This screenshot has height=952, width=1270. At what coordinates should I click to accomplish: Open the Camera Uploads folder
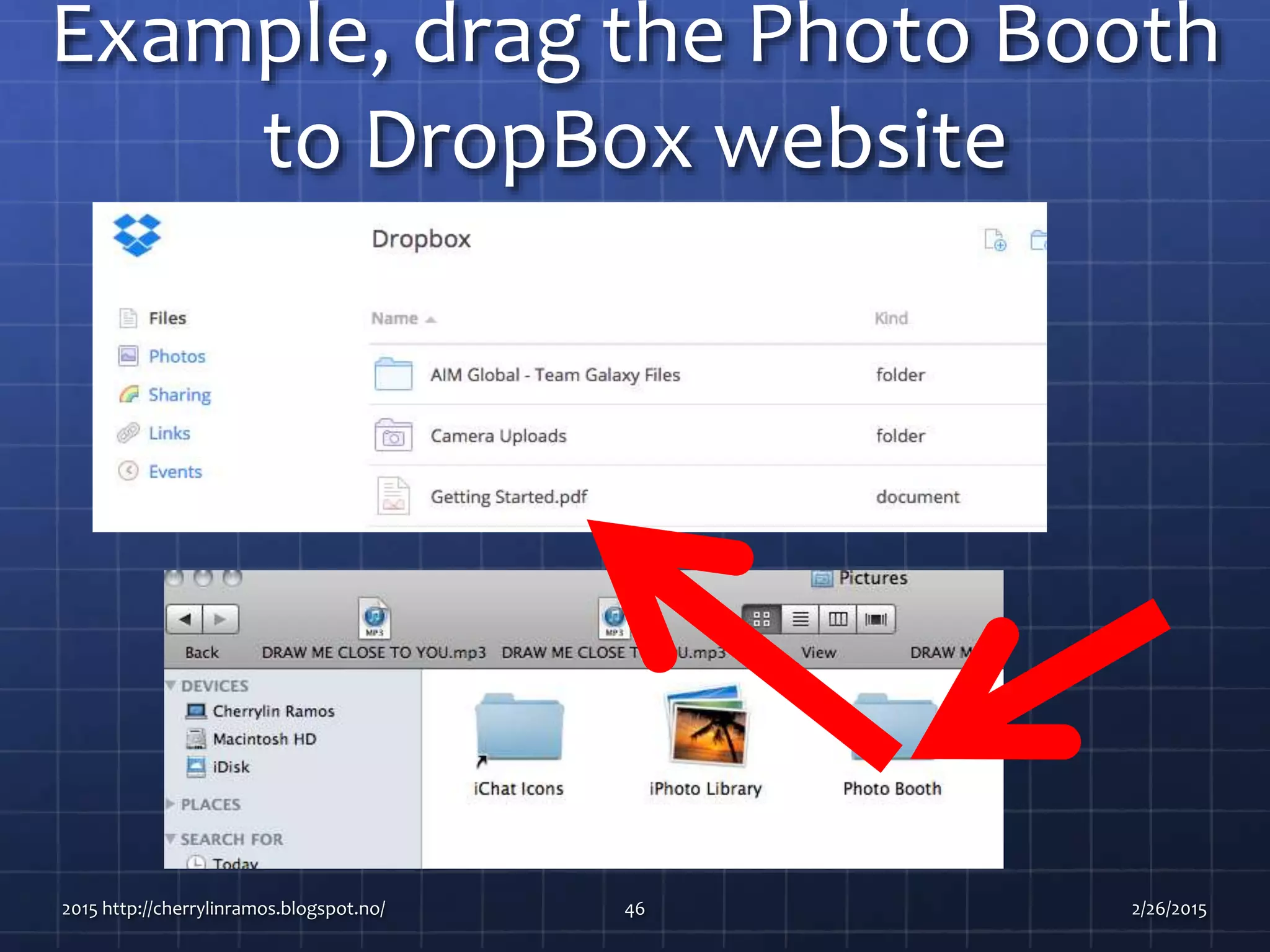click(x=499, y=436)
